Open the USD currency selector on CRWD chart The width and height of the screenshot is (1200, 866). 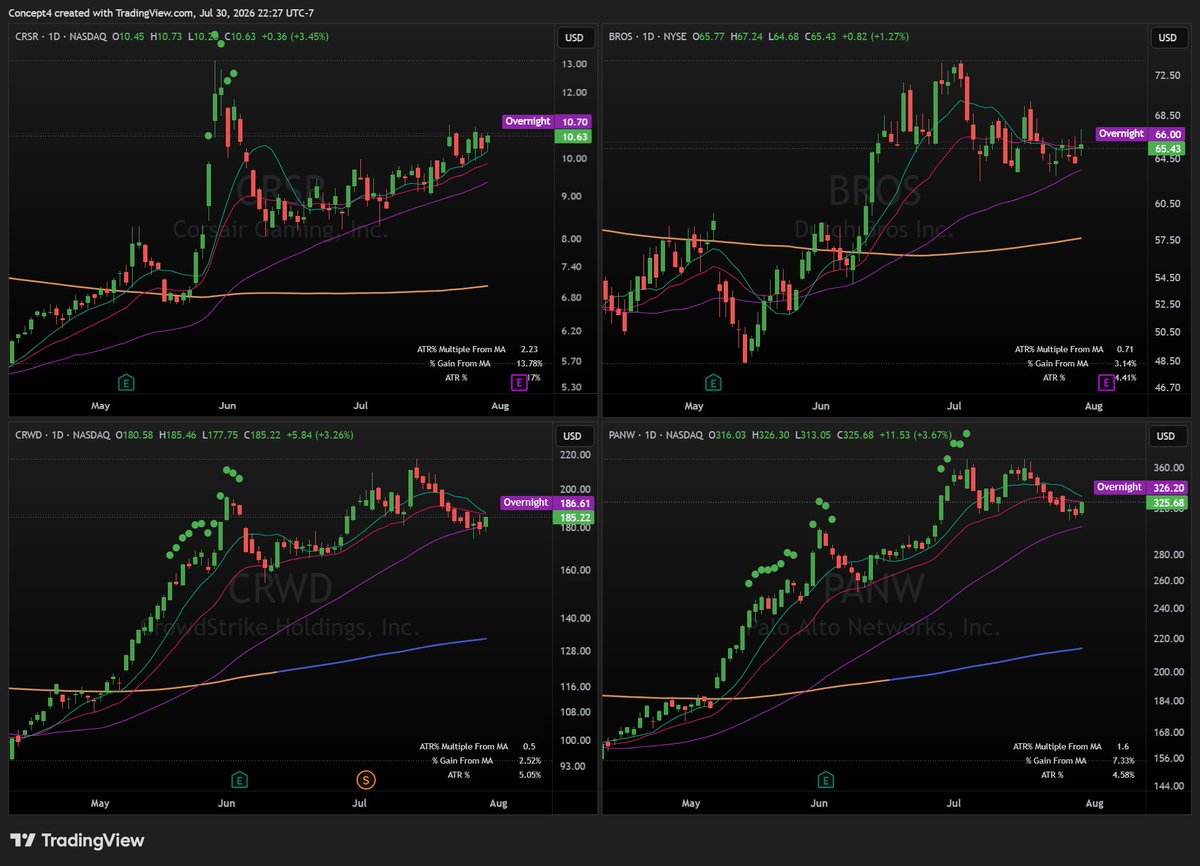click(573, 436)
